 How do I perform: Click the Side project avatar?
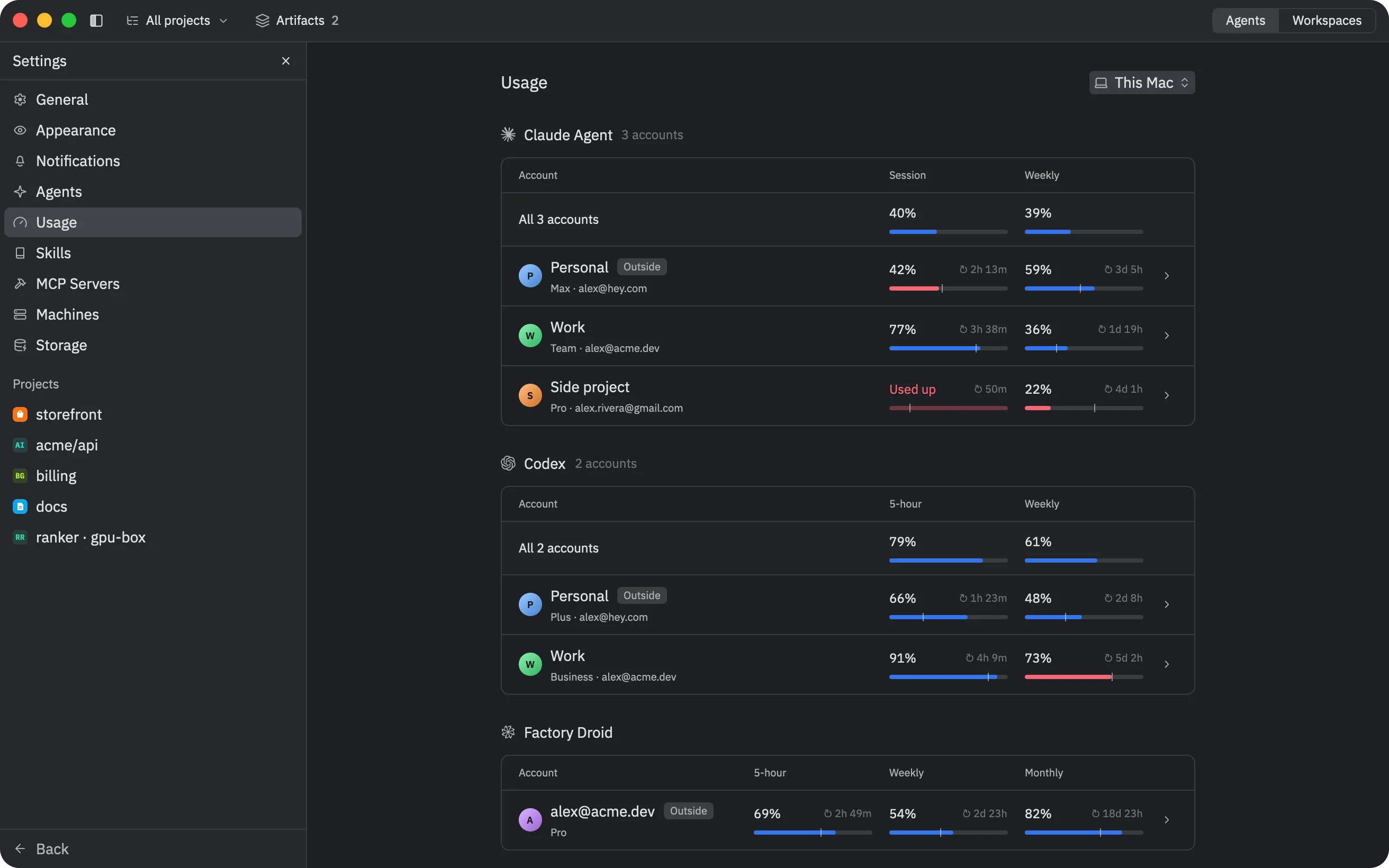tap(530, 395)
